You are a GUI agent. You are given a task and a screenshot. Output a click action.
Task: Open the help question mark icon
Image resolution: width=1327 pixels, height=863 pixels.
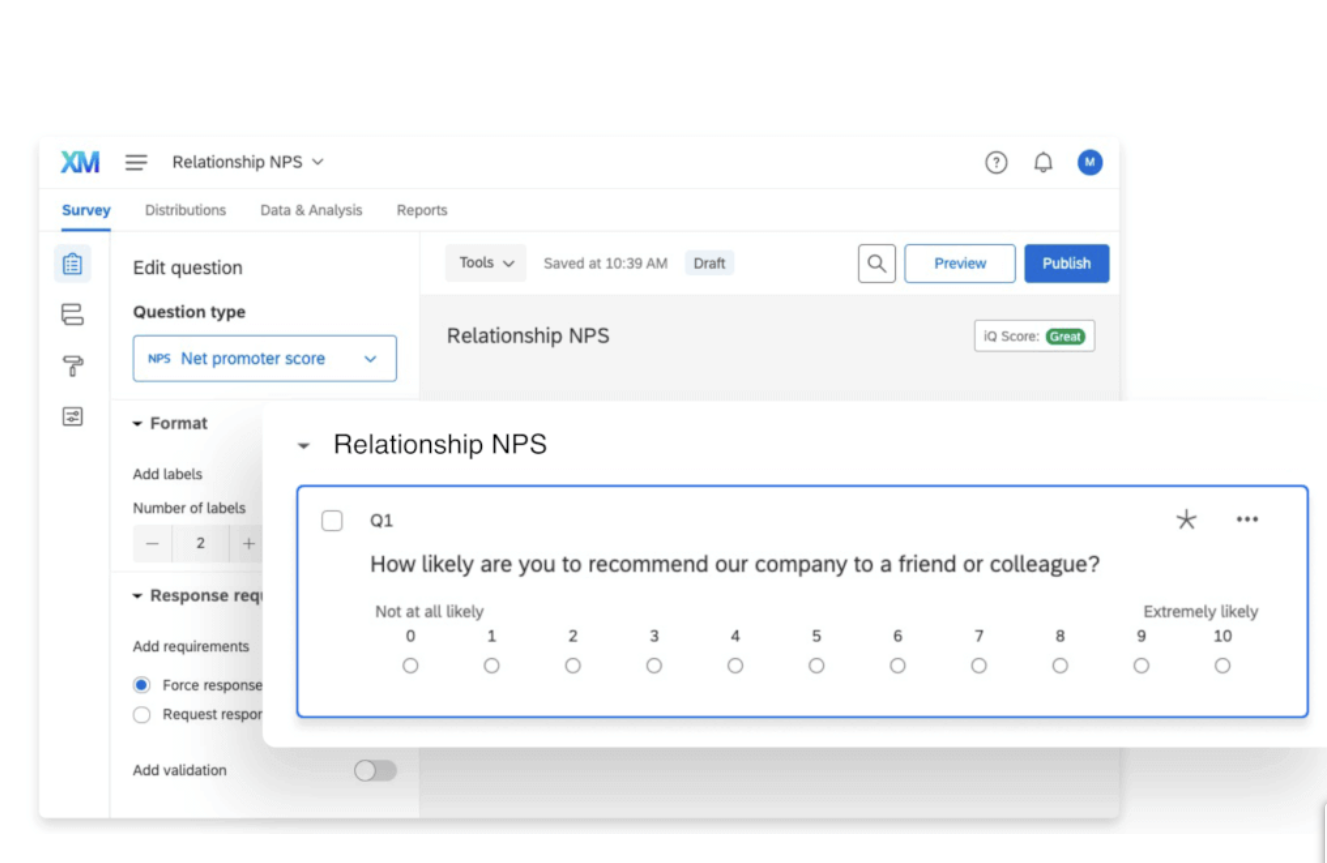(996, 162)
